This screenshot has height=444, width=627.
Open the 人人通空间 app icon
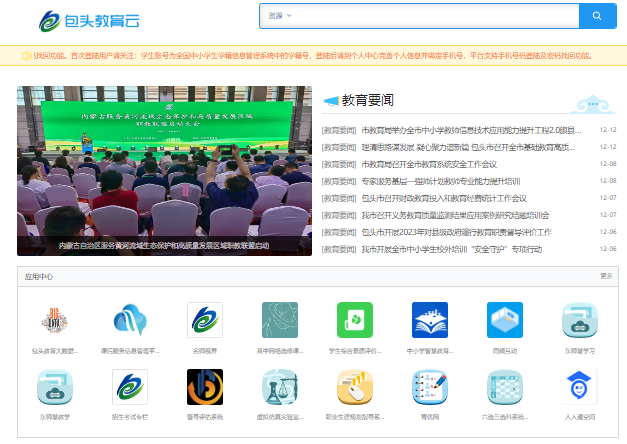click(x=580, y=386)
